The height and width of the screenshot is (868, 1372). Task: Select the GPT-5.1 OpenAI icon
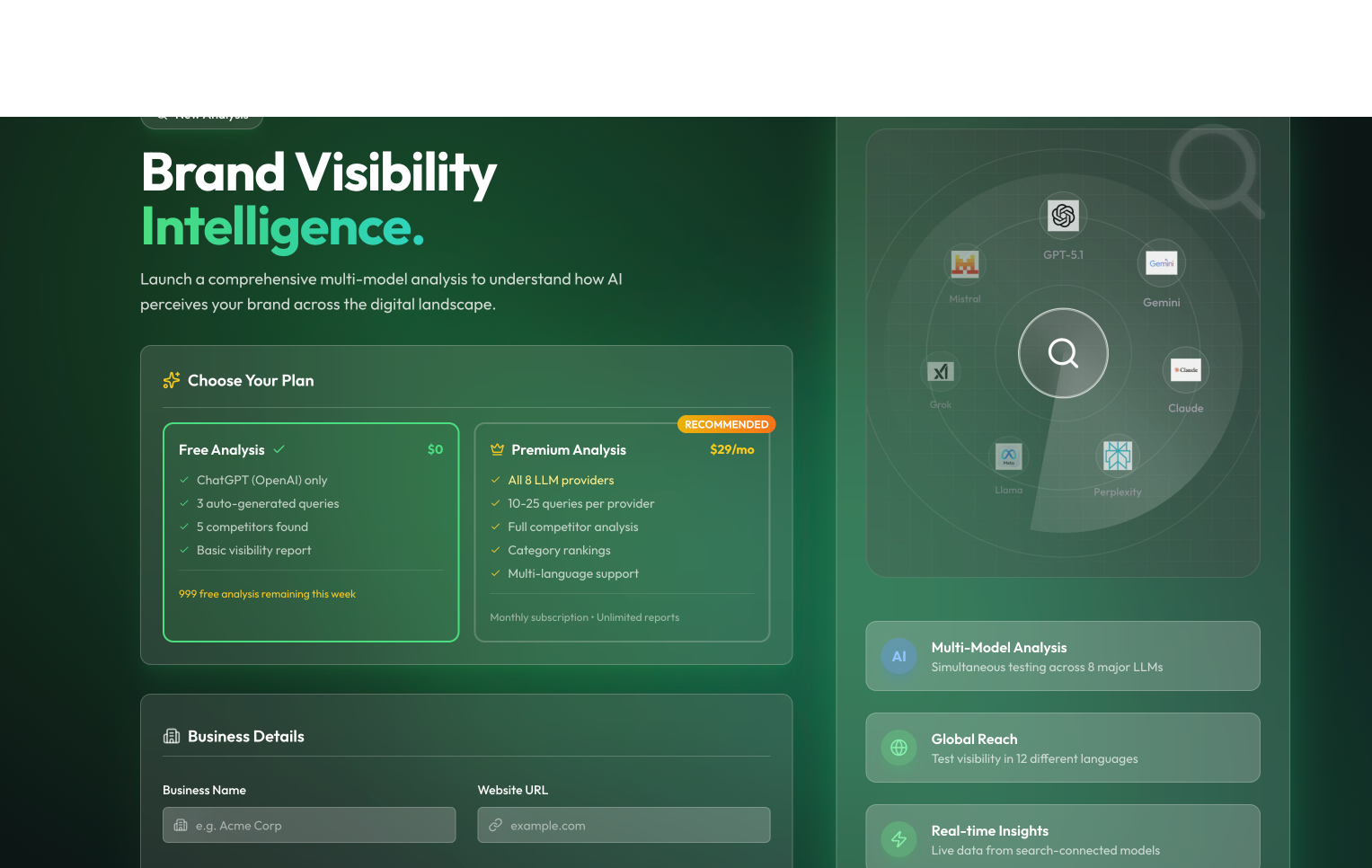(1063, 216)
